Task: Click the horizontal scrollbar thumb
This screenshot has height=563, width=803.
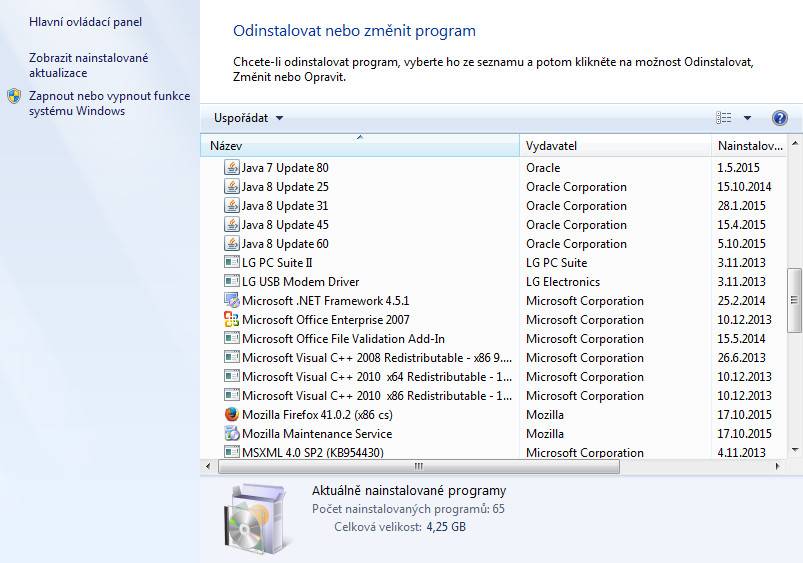Action: [419, 466]
